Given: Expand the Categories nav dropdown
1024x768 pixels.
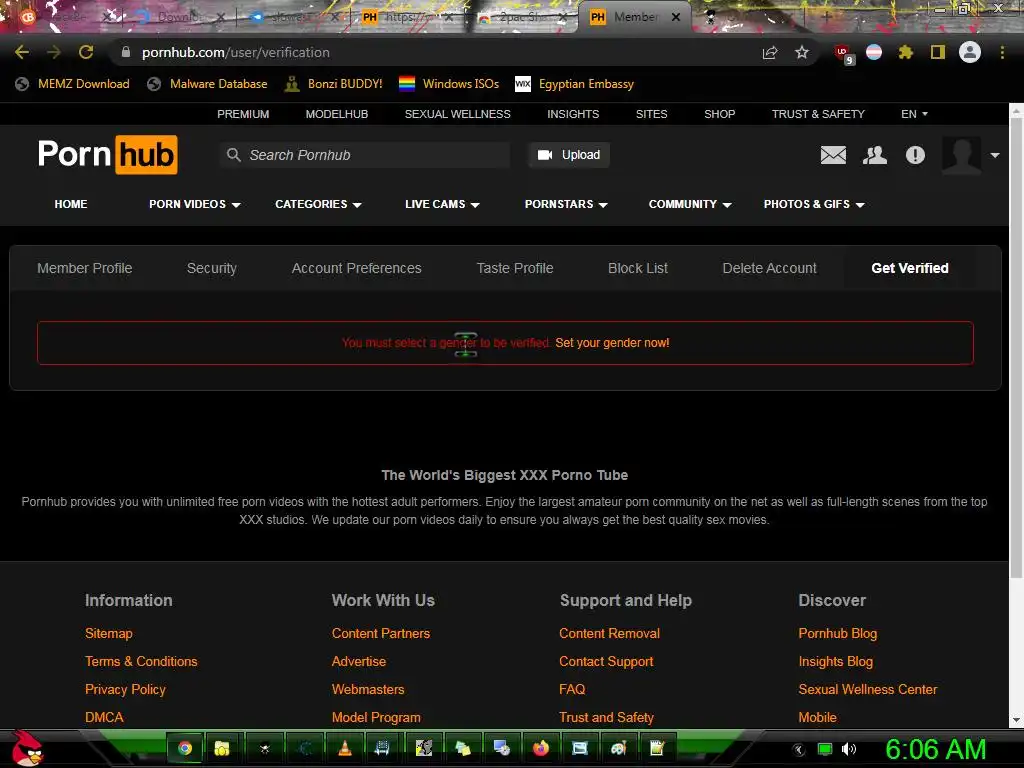Looking at the screenshot, I should (318, 204).
